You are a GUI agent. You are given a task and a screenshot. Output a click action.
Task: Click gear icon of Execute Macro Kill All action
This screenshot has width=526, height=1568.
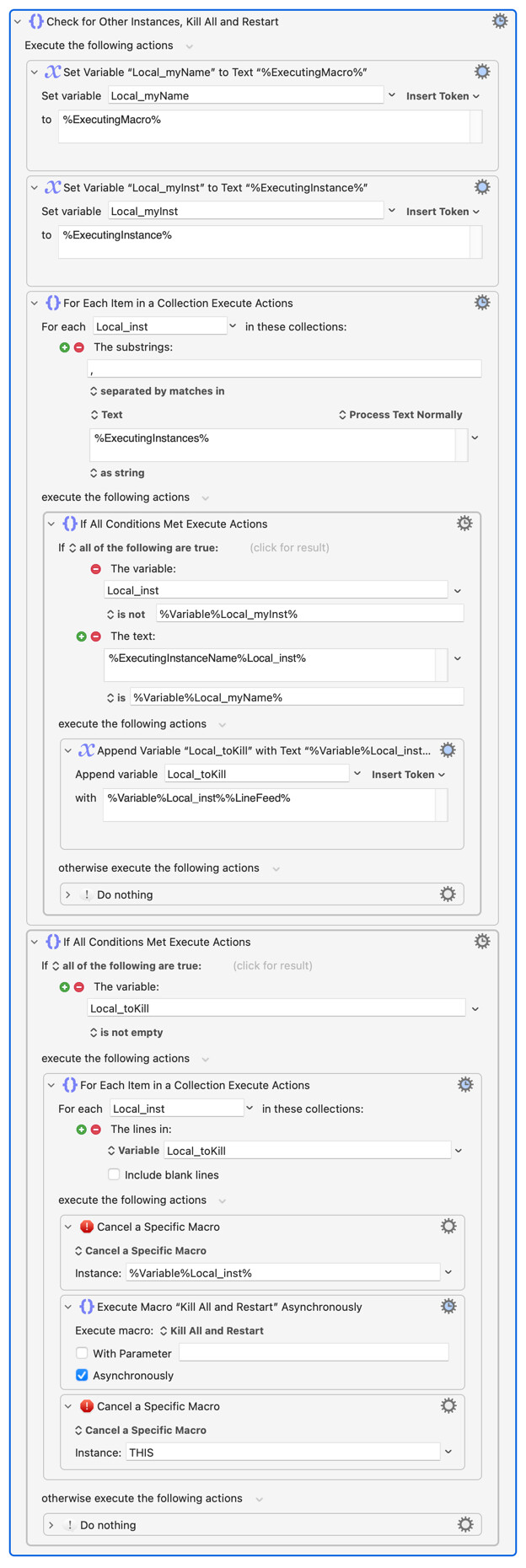[x=448, y=1307]
